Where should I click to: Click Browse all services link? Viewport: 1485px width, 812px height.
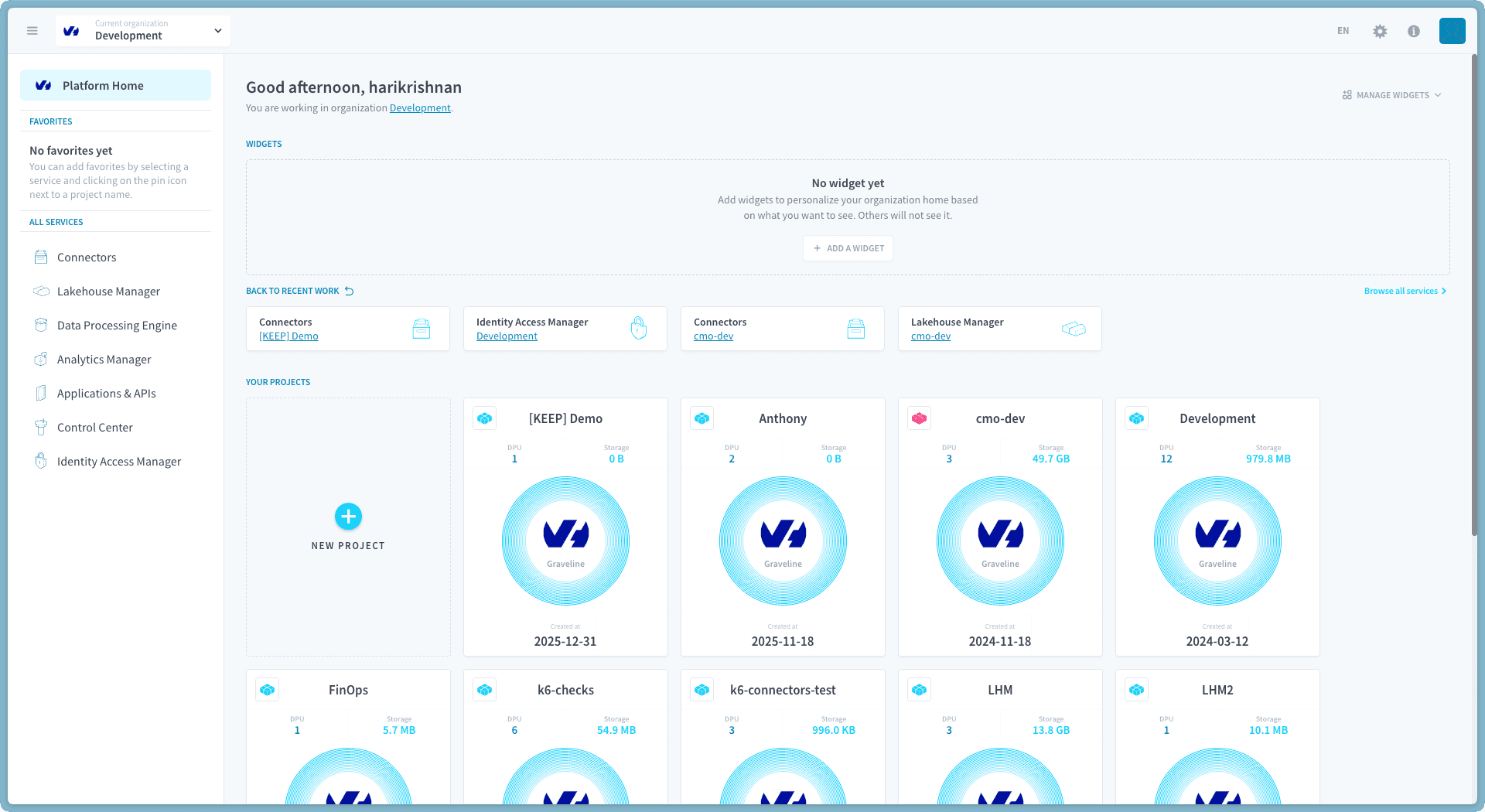[x=1405, y=291]
